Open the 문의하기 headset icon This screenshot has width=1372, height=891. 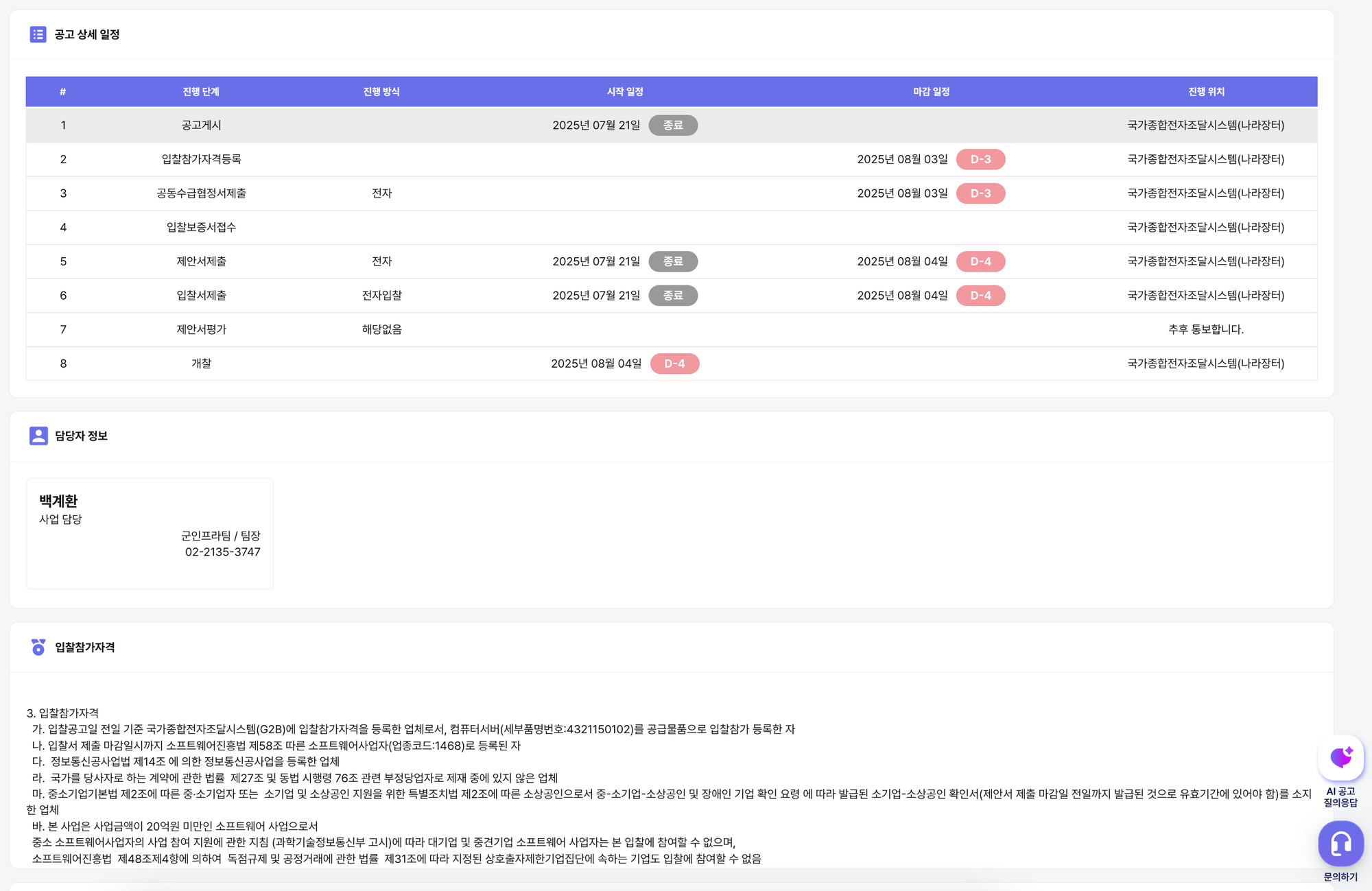point(1340,844)
